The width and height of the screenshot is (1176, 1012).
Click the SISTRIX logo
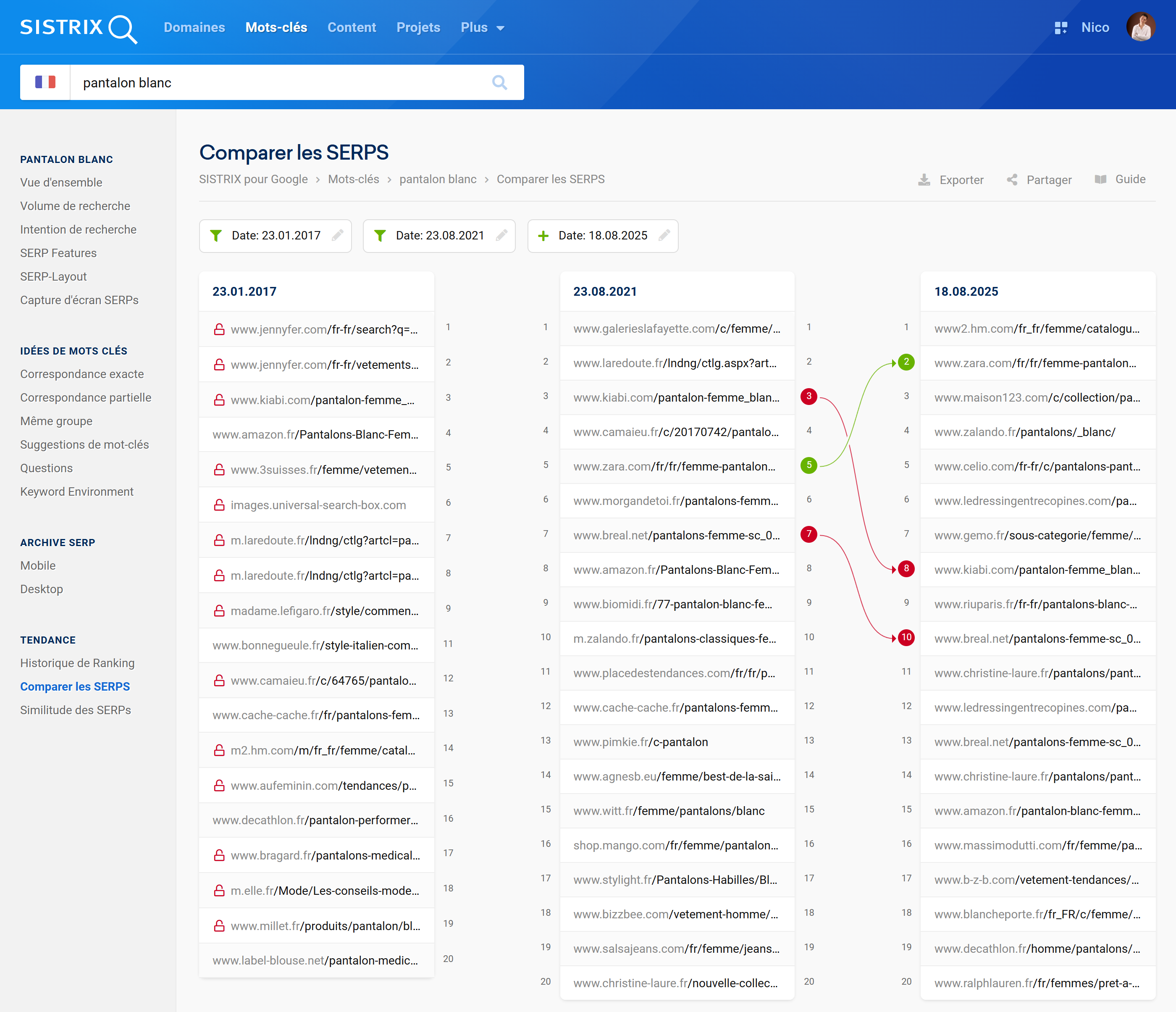point(78,29)
